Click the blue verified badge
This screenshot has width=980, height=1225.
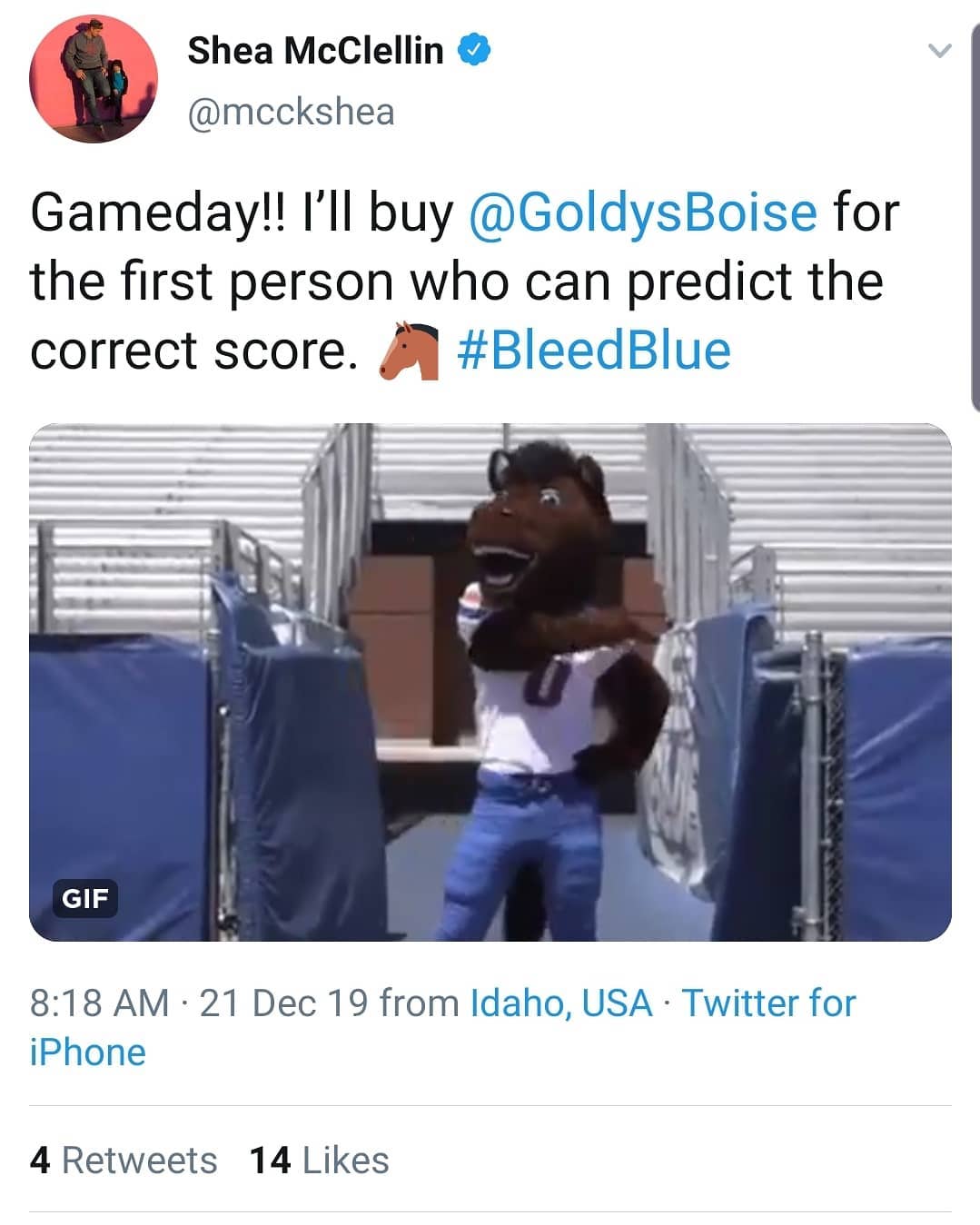click(475, 51)
